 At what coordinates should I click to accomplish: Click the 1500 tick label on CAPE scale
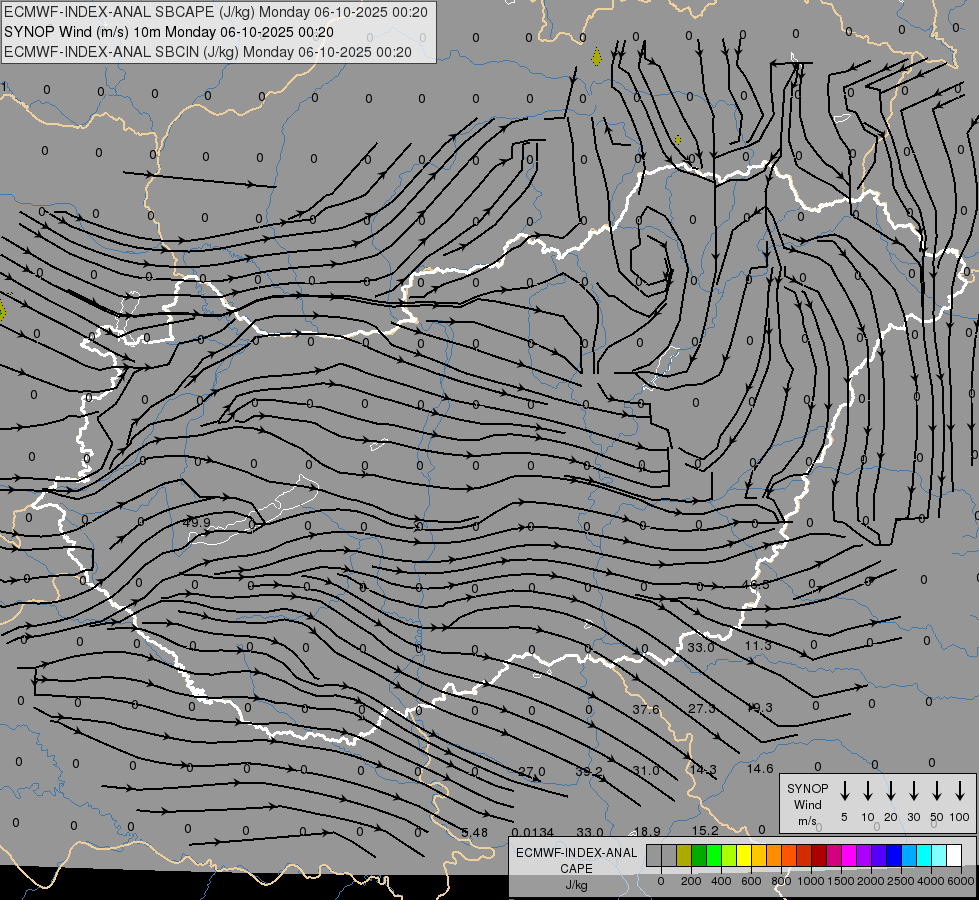[x=841, y=881]
